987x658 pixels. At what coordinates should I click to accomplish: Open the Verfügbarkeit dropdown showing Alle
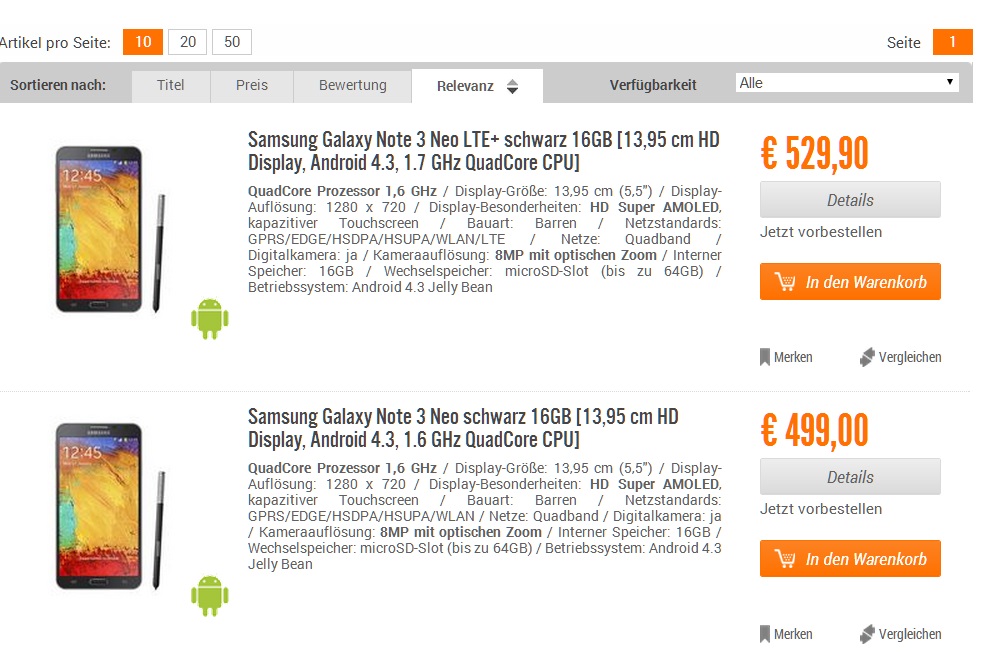(847, 83)
